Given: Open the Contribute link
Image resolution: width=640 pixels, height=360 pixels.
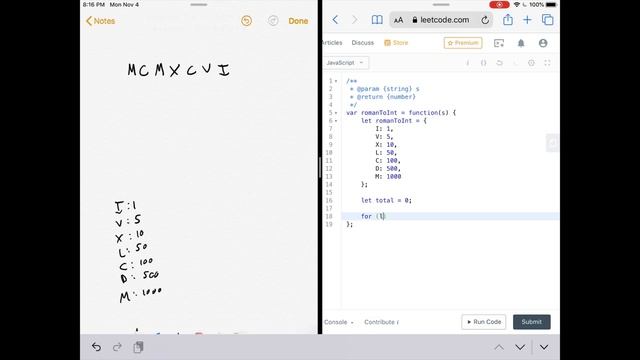Looking at the screenshot, I should click(x=382, y=322).
